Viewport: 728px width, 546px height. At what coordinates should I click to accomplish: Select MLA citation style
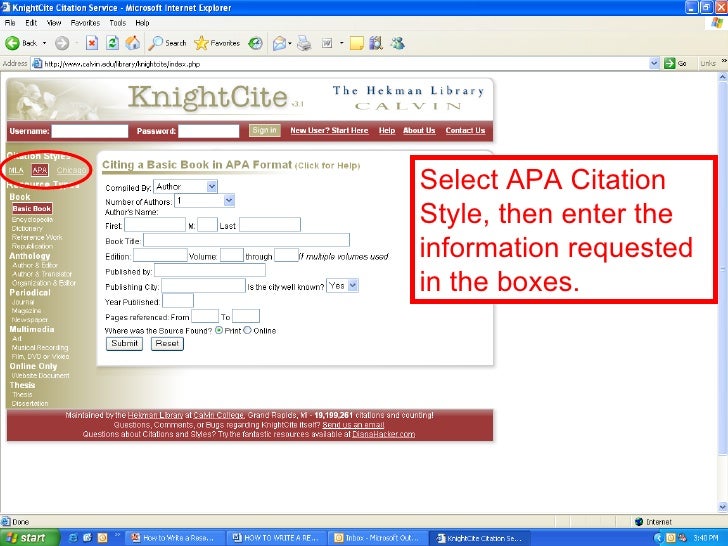(x=16, y=170)
